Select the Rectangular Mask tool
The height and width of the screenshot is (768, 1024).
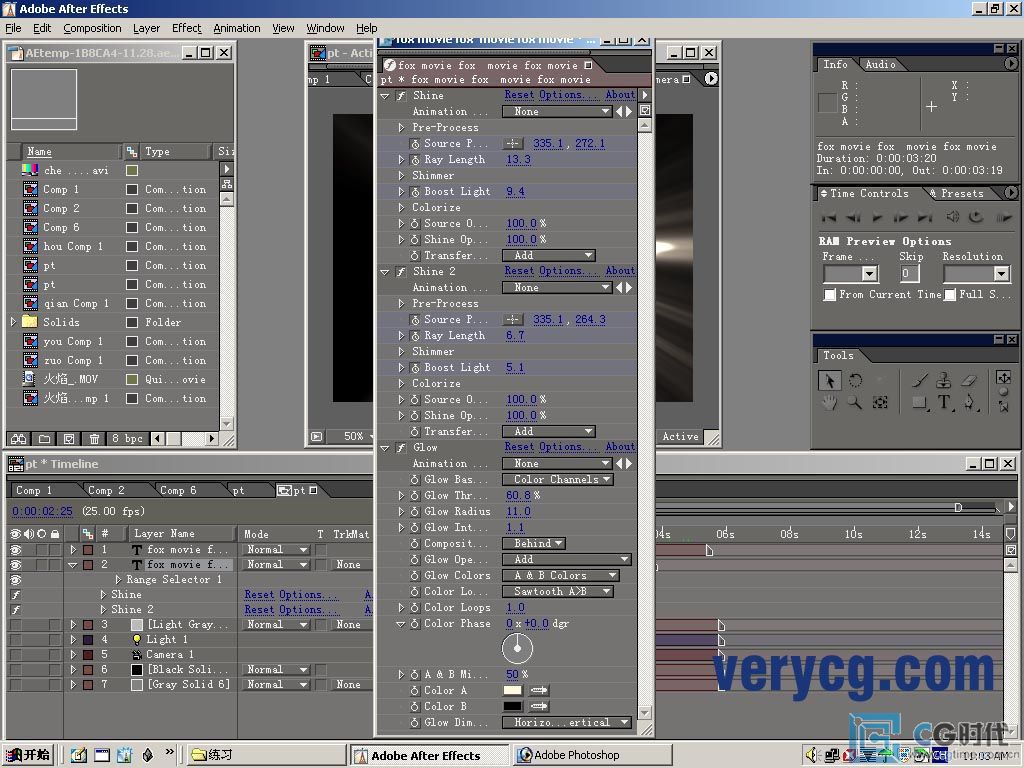click(920, 402)
